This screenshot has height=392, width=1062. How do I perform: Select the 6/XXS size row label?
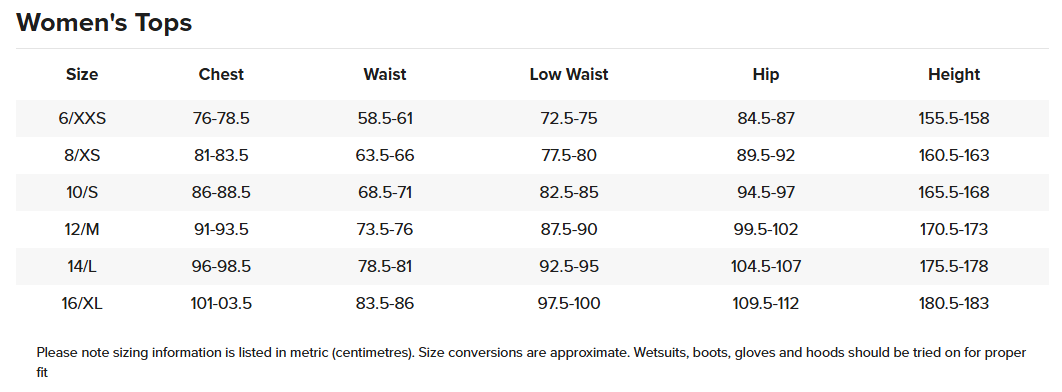pos(82,118)
